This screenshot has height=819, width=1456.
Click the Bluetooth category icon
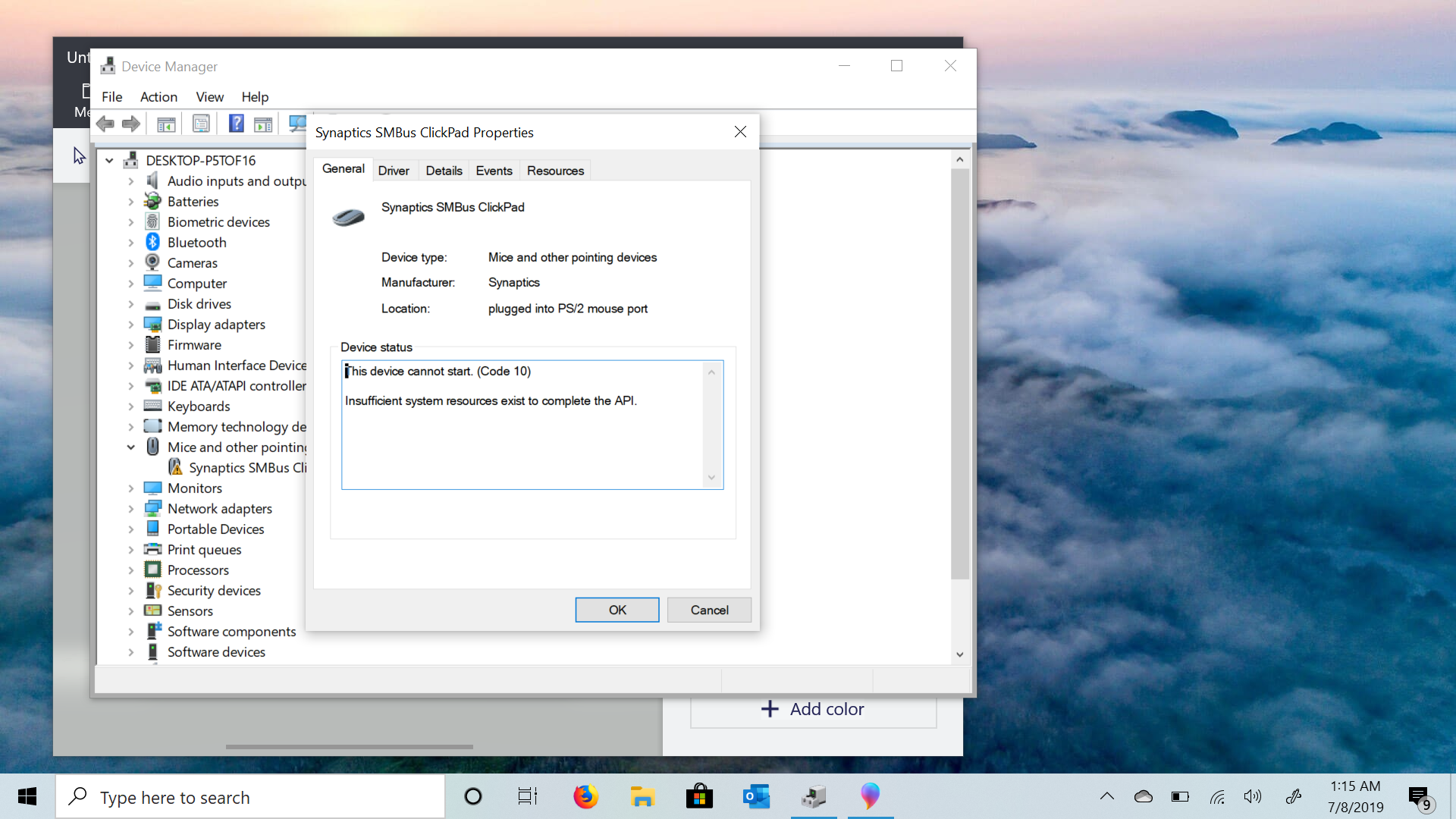click(152, 242)
